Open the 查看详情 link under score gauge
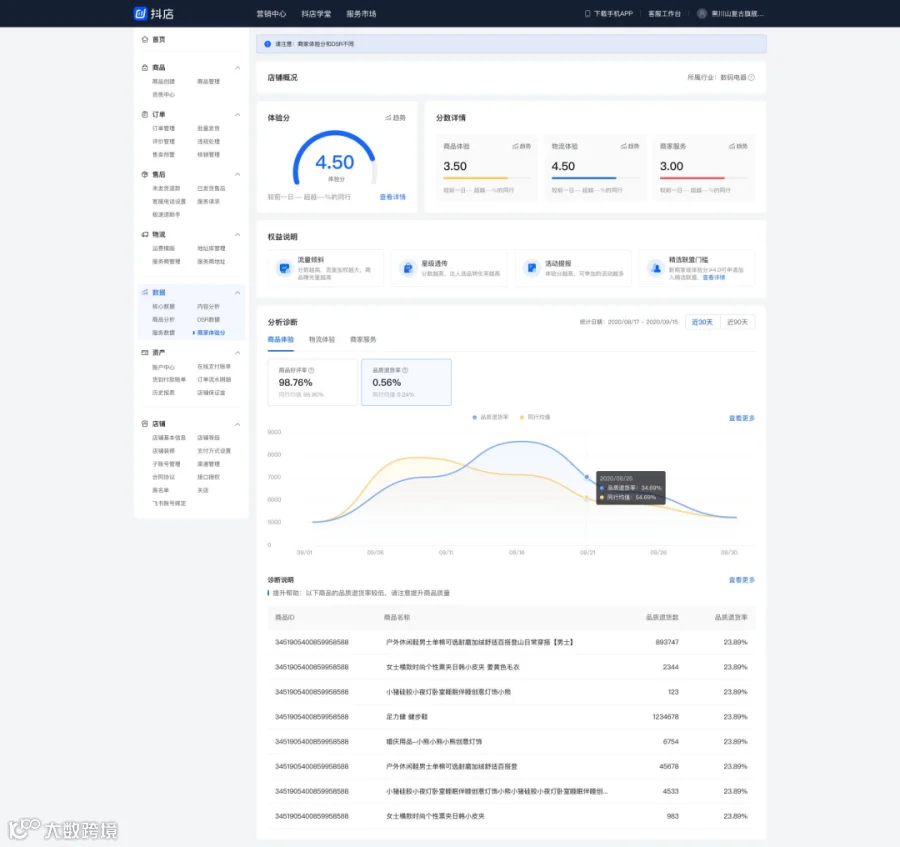Viewport: 900px width, 847px height. coord(393,197)
